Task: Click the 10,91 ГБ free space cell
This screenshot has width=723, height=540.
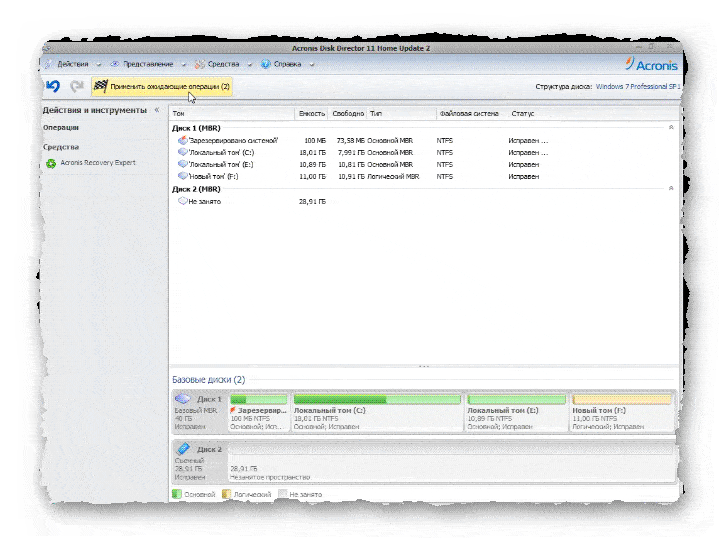Action: (x=351, y=176)
